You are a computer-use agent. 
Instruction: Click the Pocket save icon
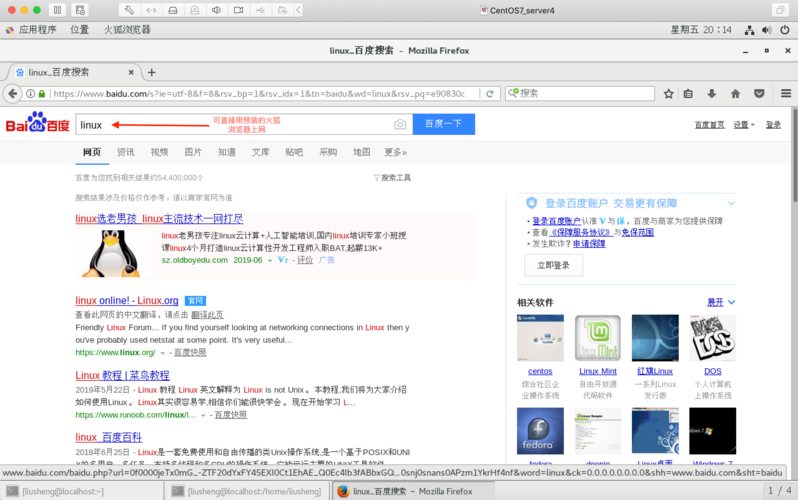pyautogui.click(x=759, y=94)
